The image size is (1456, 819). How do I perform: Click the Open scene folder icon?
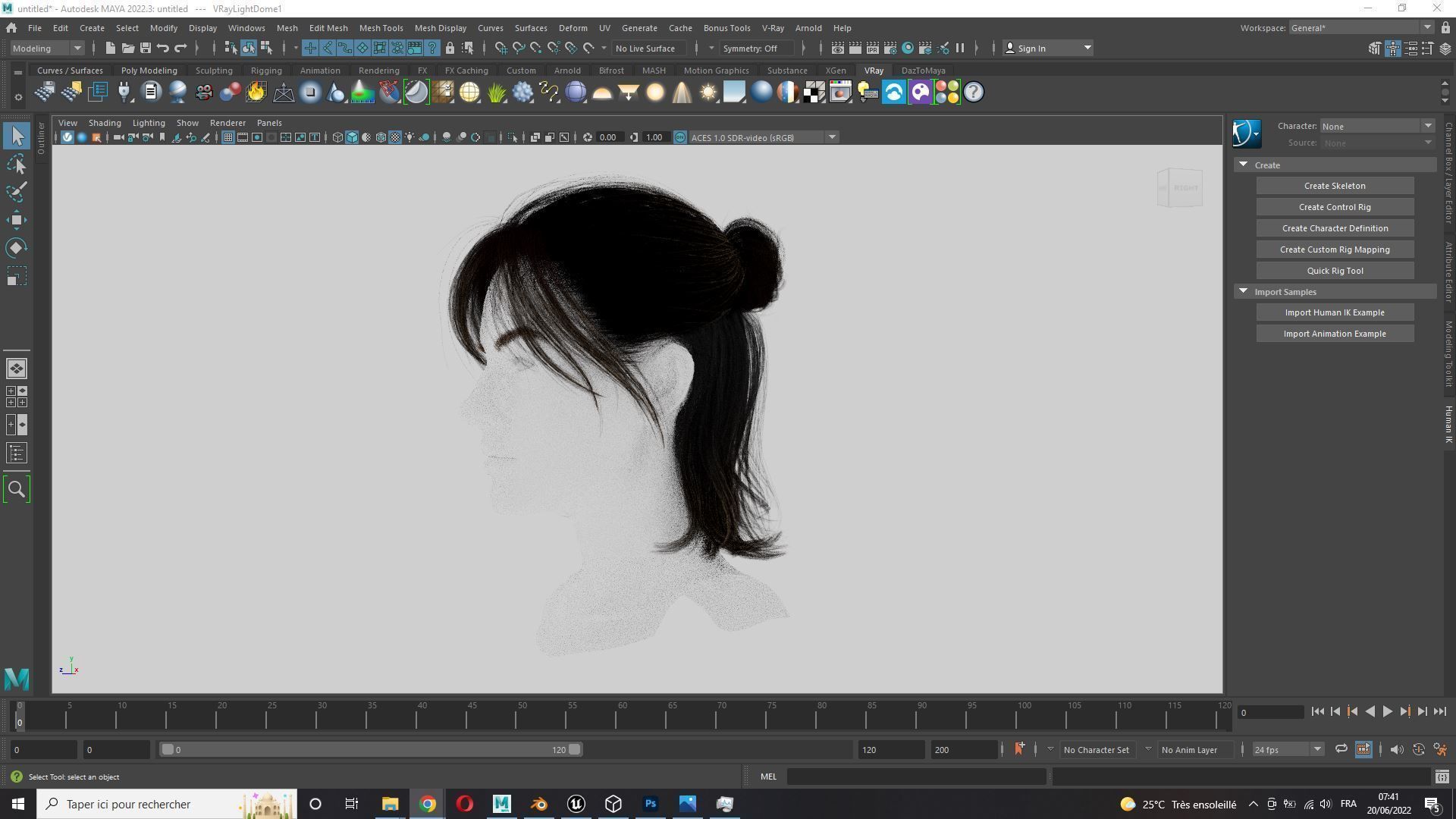[127, 49]
